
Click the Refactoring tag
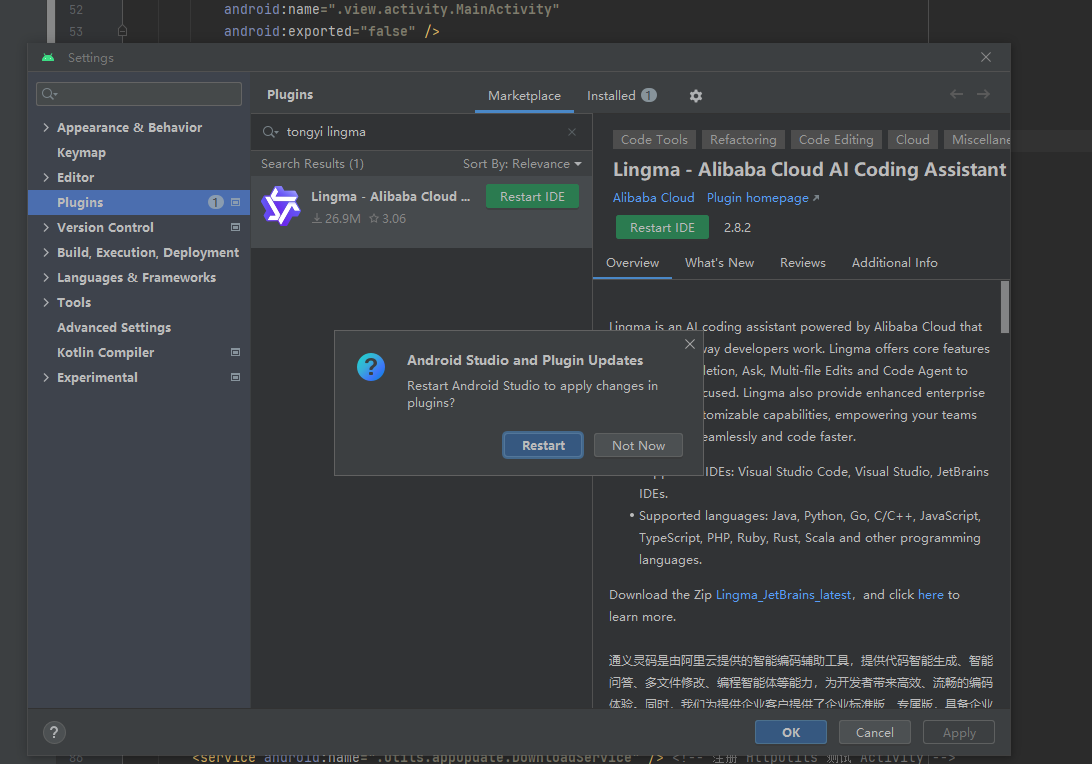click(x=743, y=140)
